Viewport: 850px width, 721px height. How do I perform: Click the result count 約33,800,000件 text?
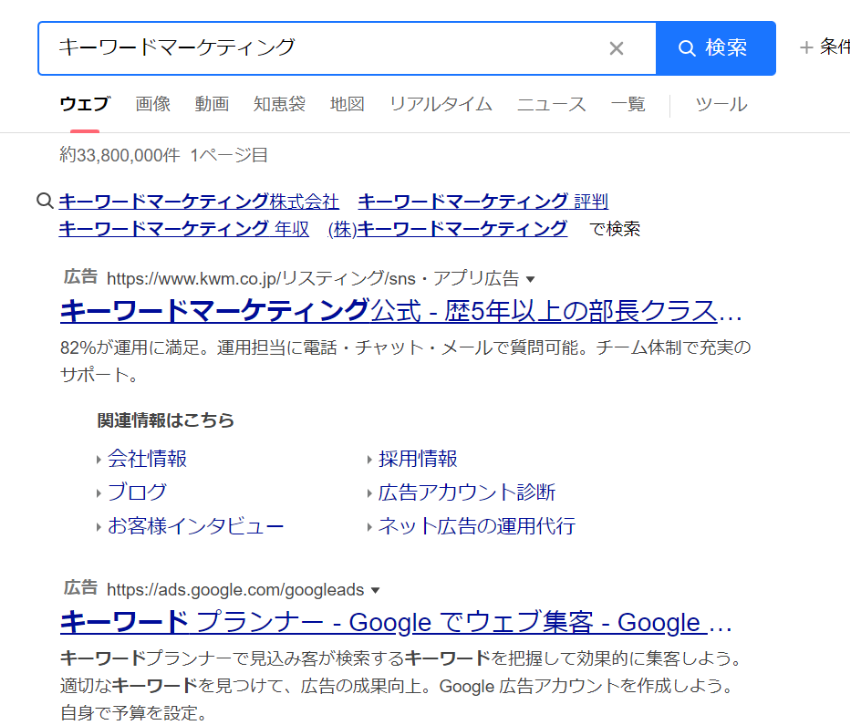tap(120, 156)
